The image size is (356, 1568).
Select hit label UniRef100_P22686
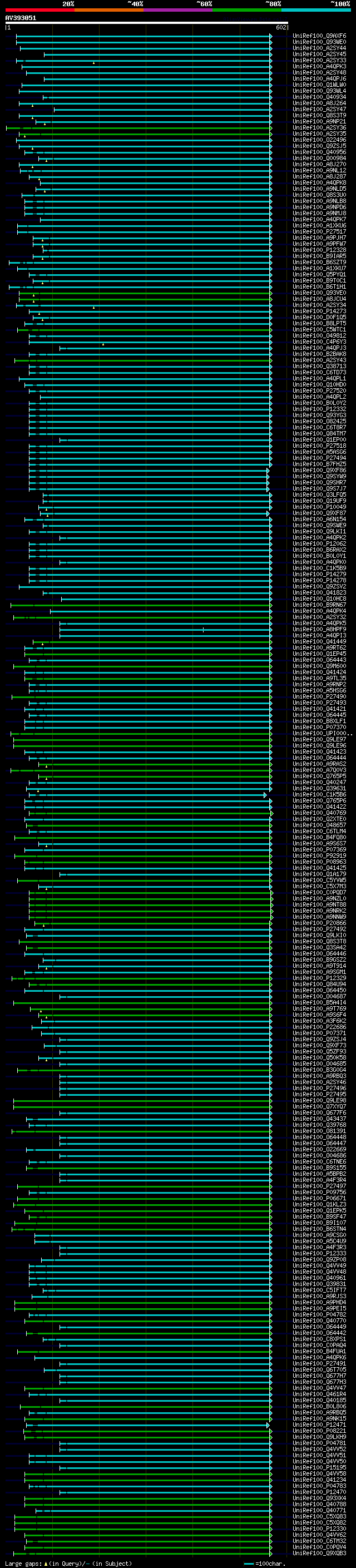pyautogui.click(x=319, y=1027)
